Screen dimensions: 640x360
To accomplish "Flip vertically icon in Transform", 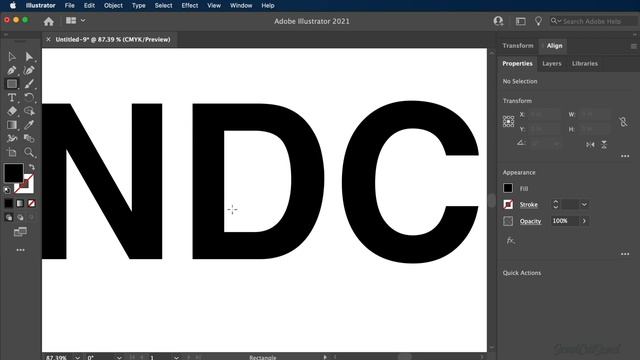I will coord(604,144).
